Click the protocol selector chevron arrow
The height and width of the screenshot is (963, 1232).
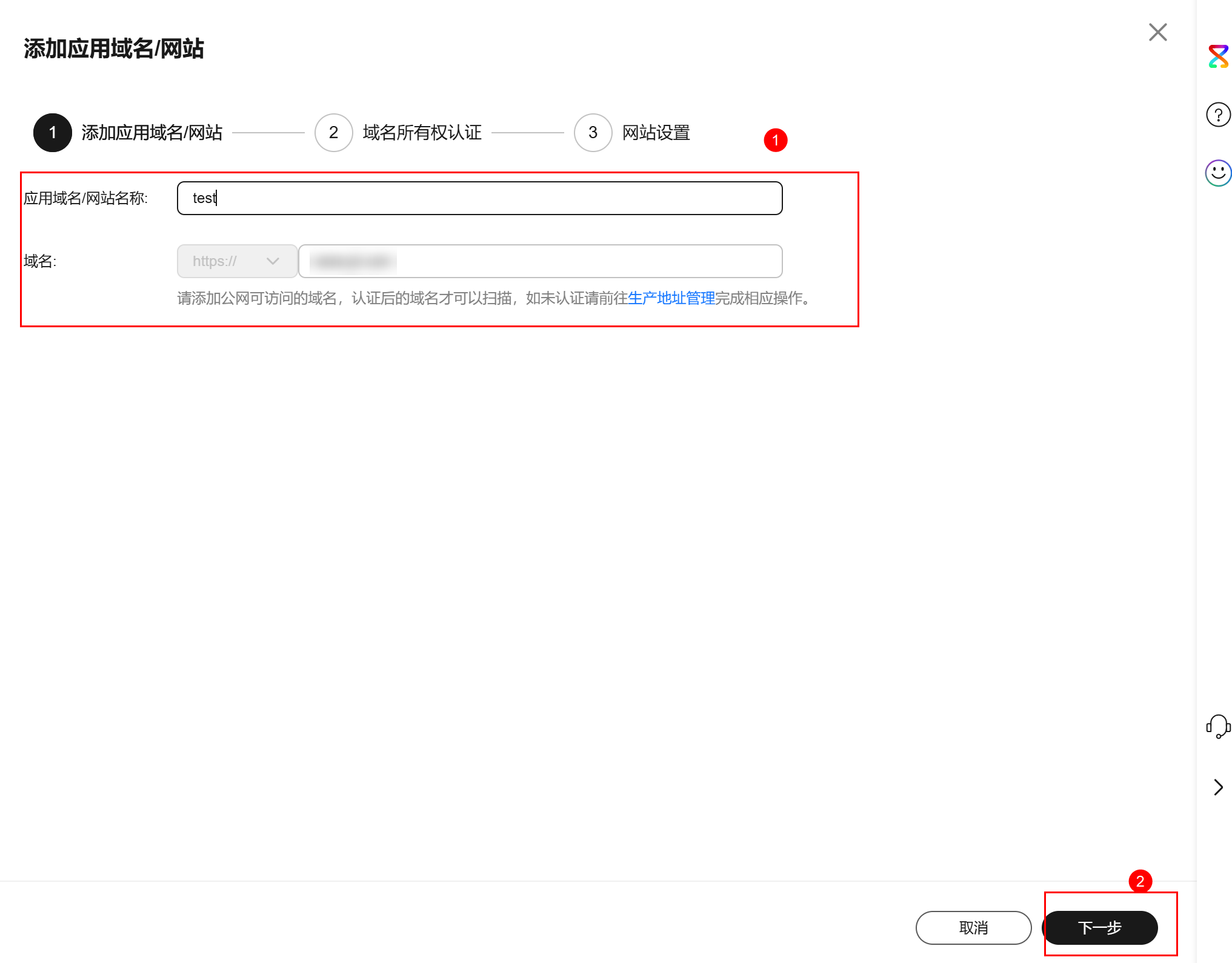(273, 261)
